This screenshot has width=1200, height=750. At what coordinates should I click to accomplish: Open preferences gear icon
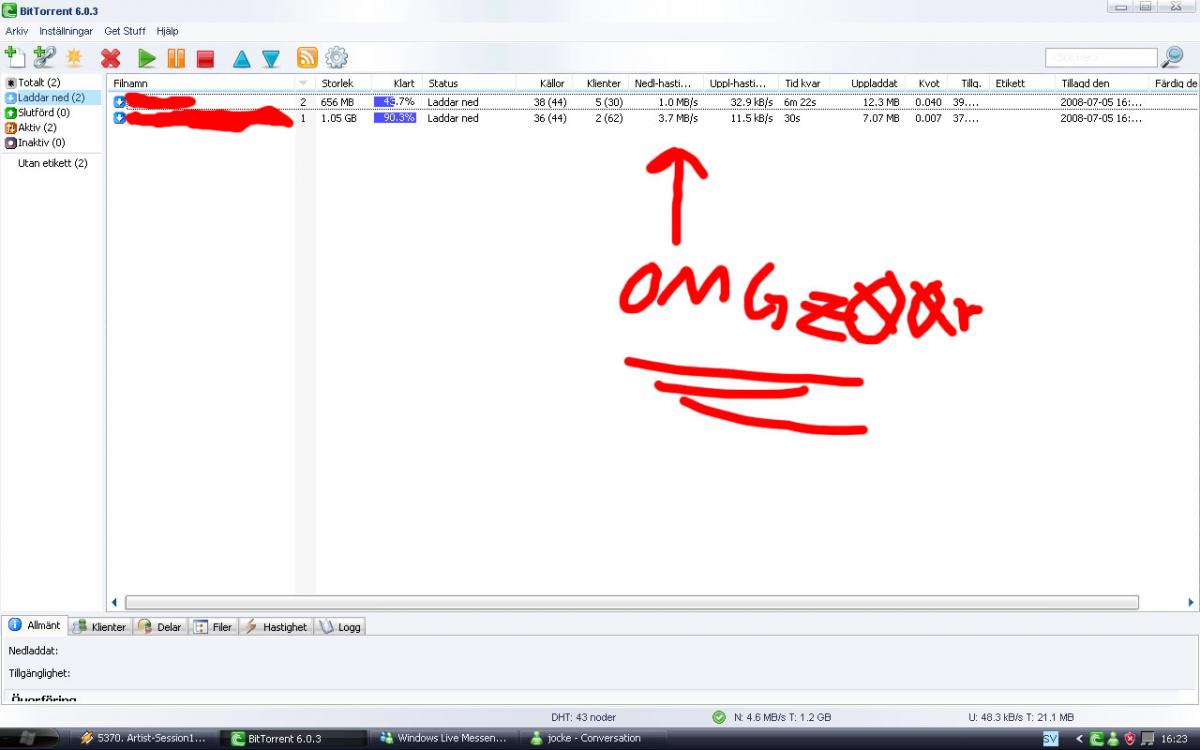pyautogui.click(x=337, y=58)
